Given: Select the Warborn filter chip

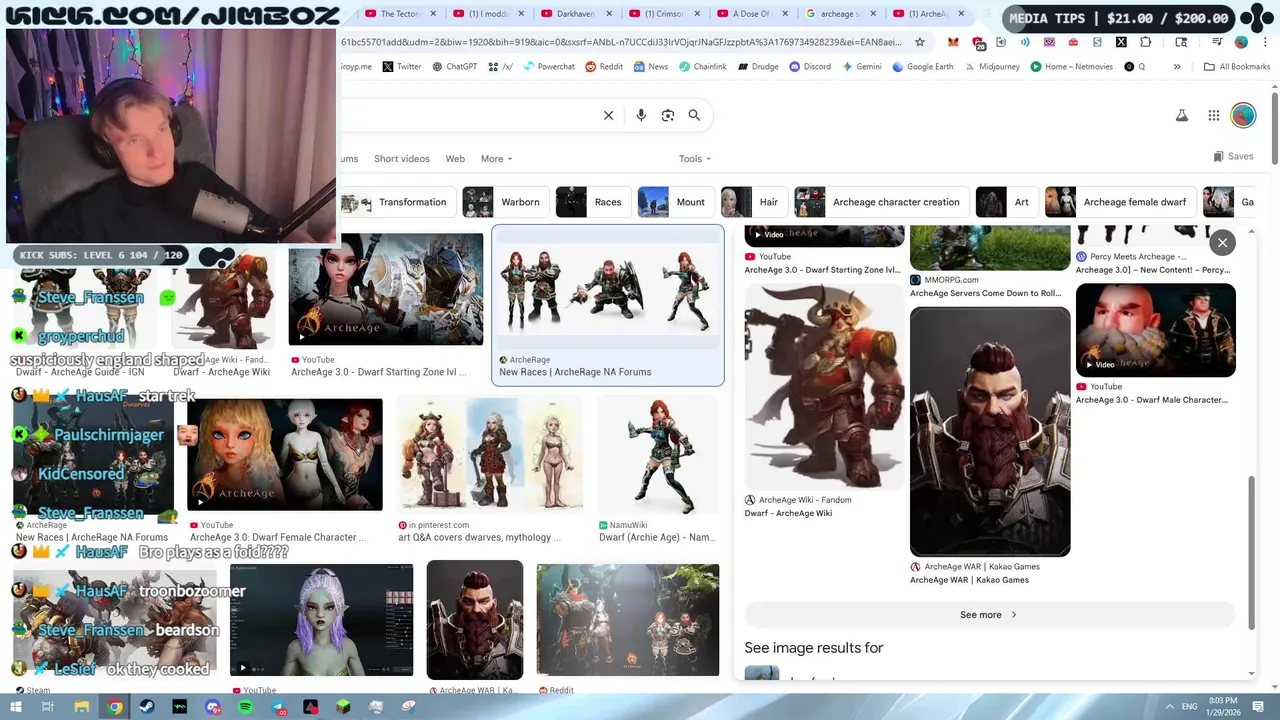Looking at the screenshot, I should point(506,202).
